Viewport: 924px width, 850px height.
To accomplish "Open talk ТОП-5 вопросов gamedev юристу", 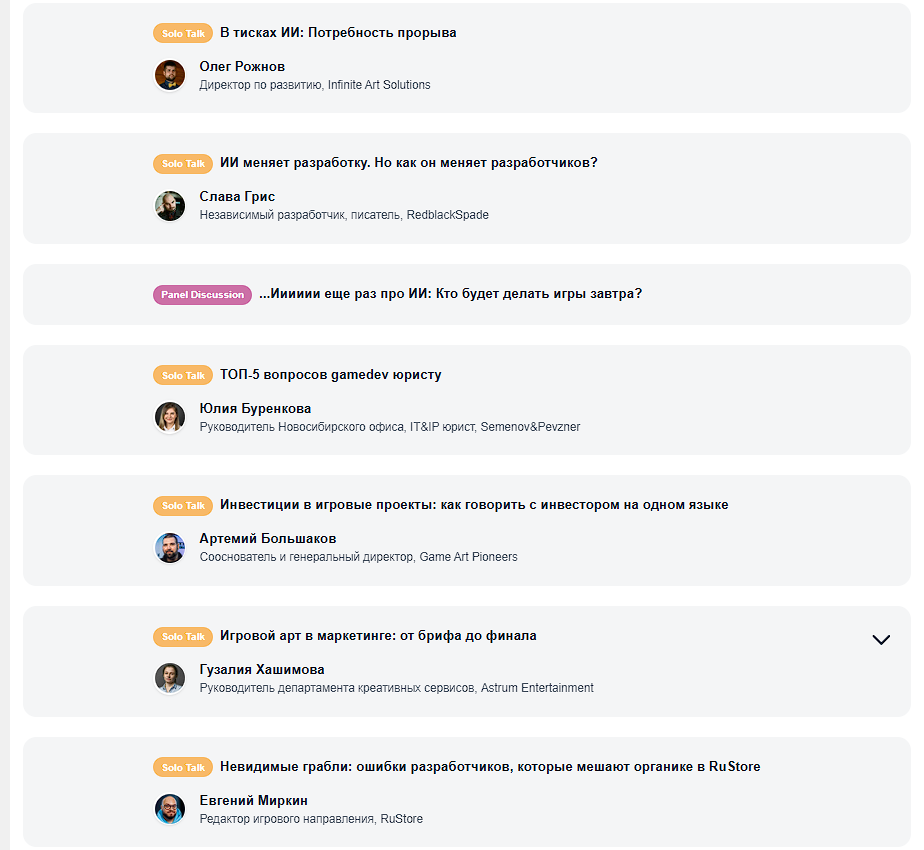I will click(x=331, y=375).
